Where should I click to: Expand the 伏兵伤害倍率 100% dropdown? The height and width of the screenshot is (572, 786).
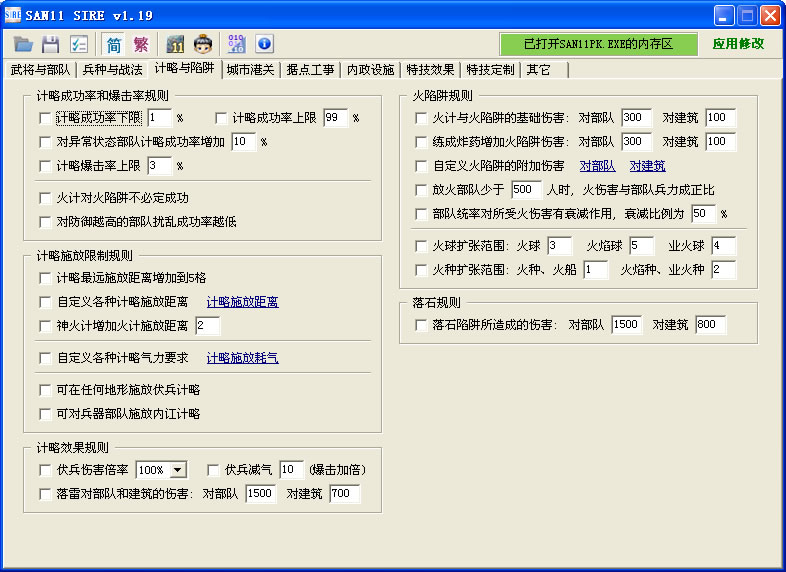pyautogui.click(x=177, y=470)
